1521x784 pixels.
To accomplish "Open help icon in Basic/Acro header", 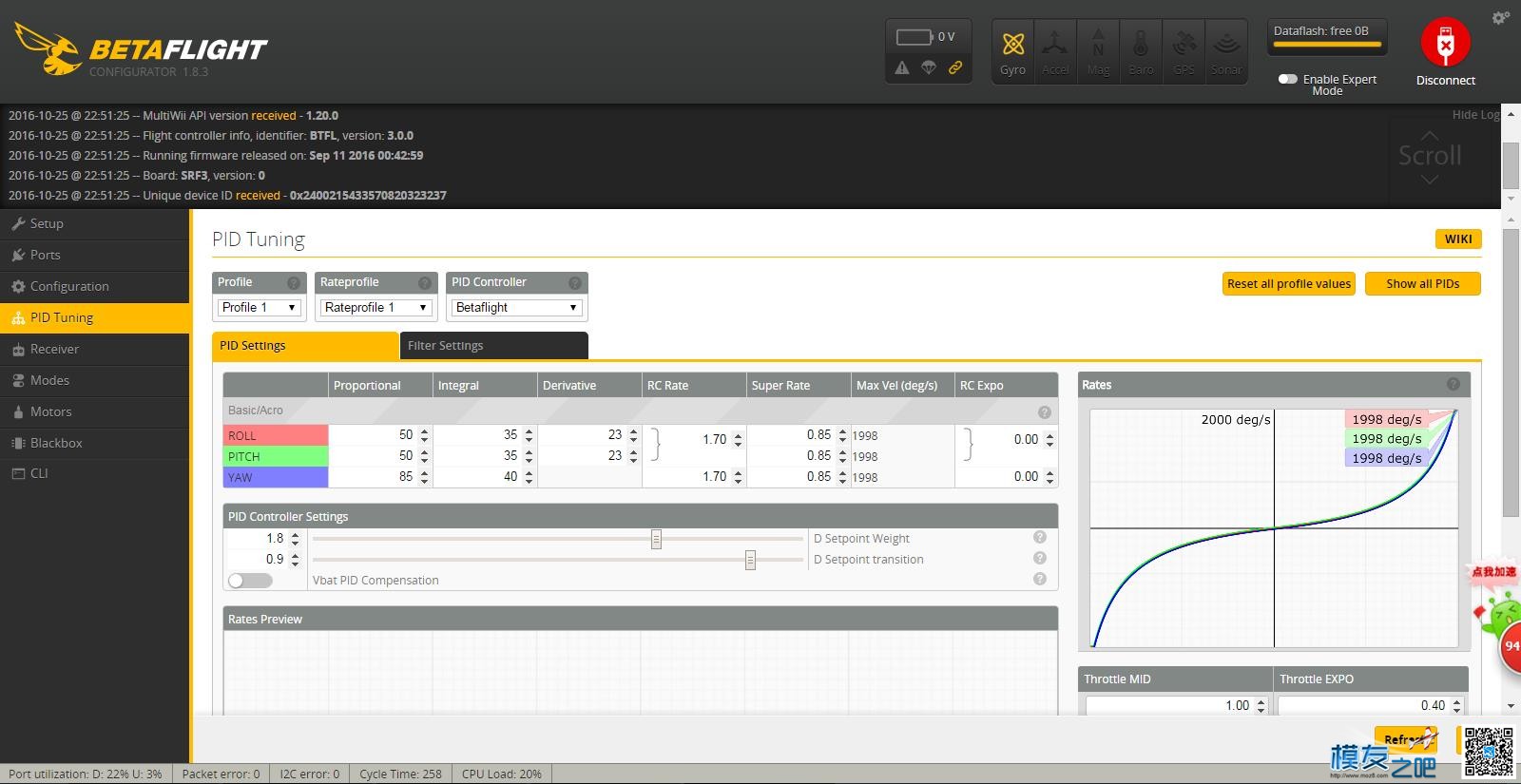I will pyautogui.click(x=1045, y=411).
